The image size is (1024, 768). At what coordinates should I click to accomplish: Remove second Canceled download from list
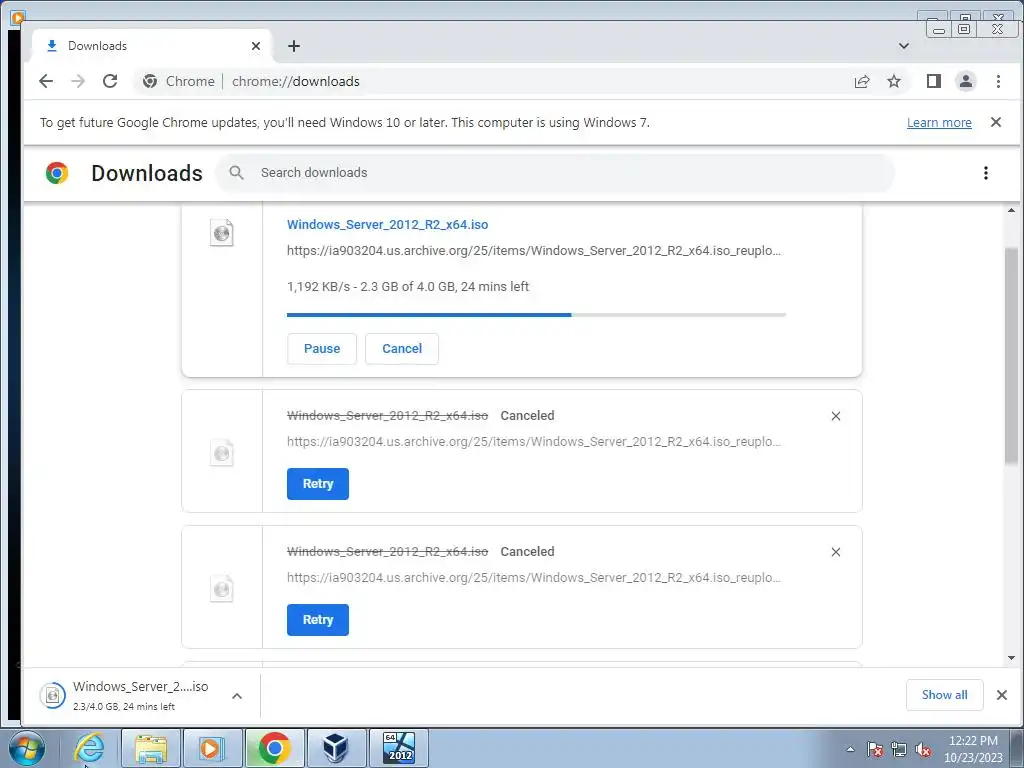pos(835,552)
